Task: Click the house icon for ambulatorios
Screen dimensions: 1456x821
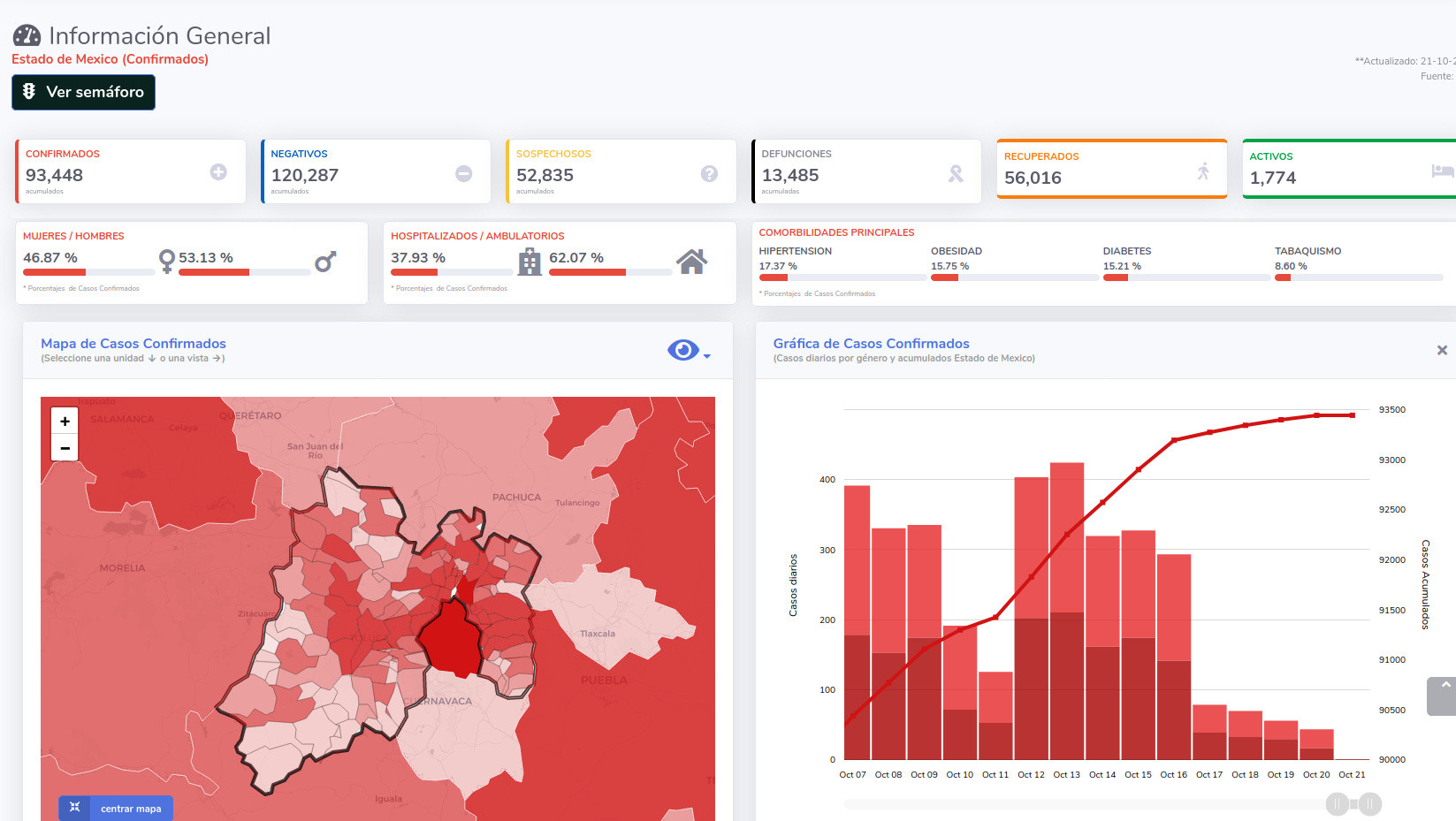Action: (691, 262)
